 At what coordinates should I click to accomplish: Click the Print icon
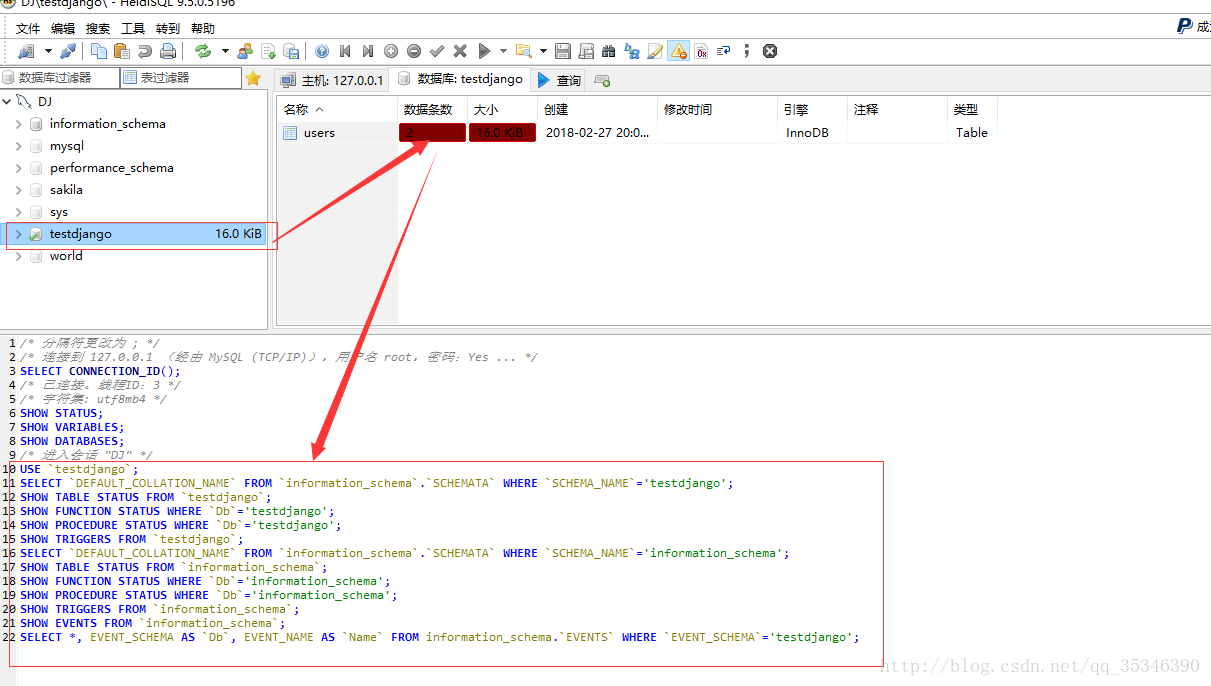pyautogui.click(x=168, y=51)
